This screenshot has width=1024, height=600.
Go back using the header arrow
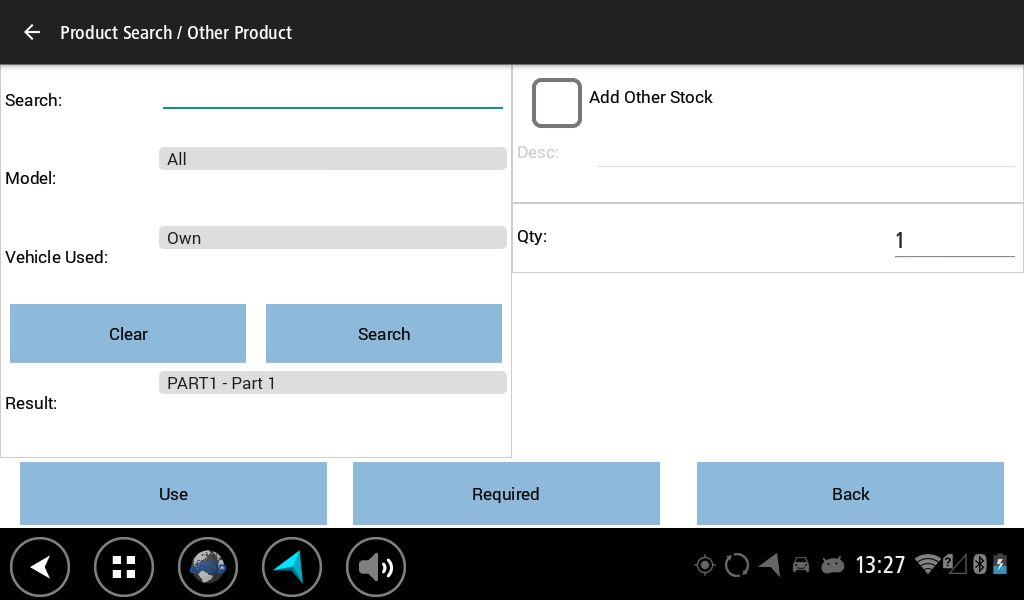point(32,33)
